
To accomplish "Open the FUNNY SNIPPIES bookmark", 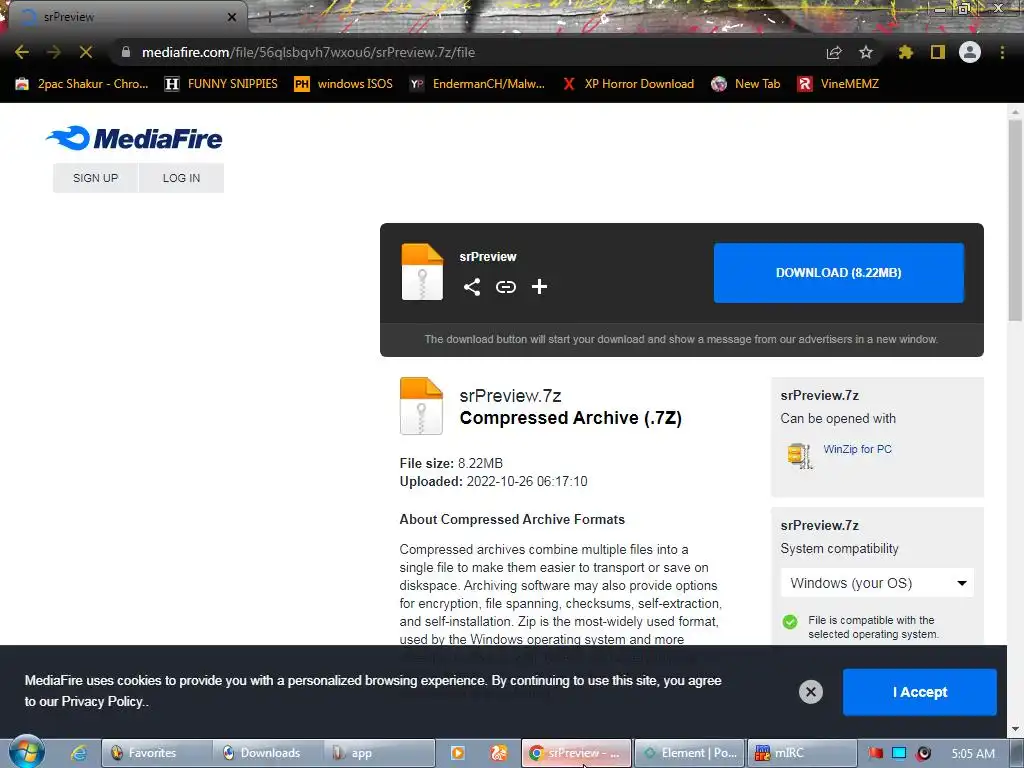I will [221, 84].
